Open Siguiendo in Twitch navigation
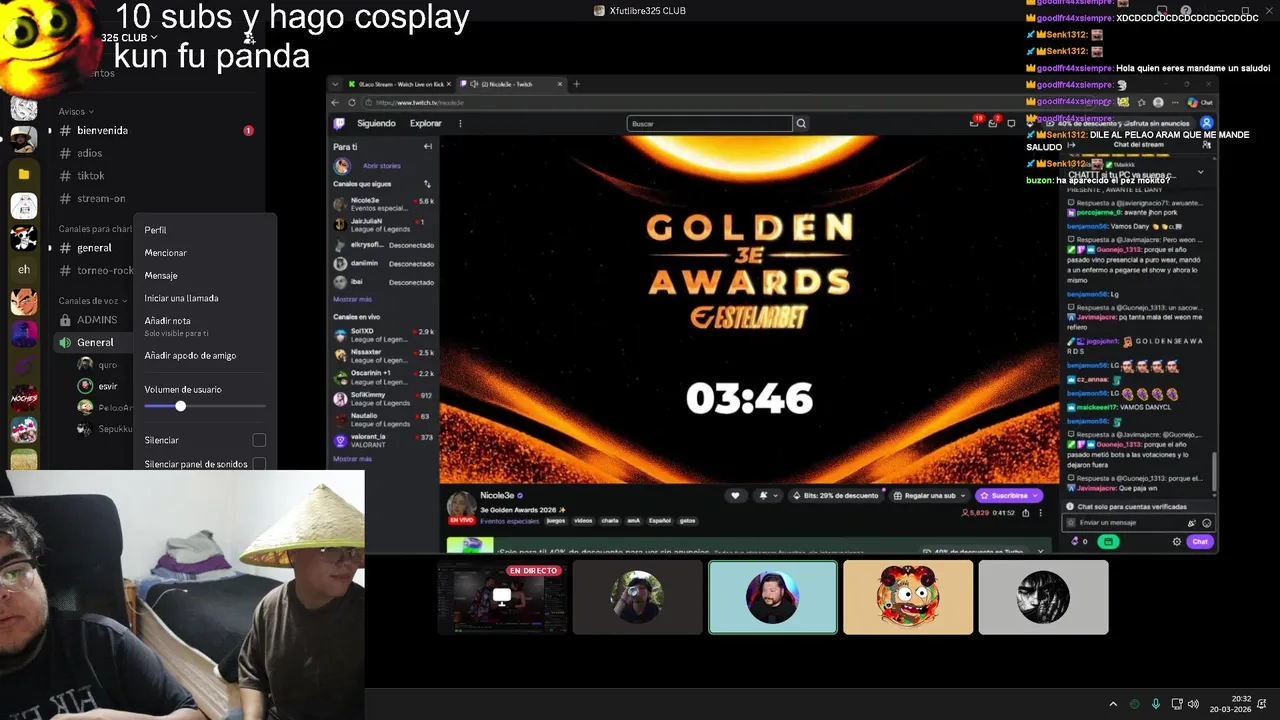Image resolution: width=1280 pixels, height=720 pixels. pyautogui.click(x=376, y=123)
